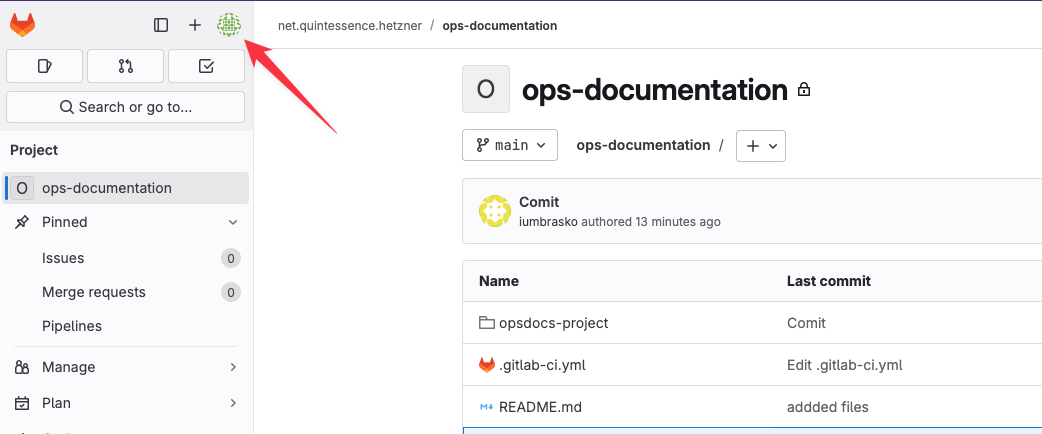Open assigned issues shortcut icon
The width and height of the screenshot is (1042, 434).
(44, 66)
